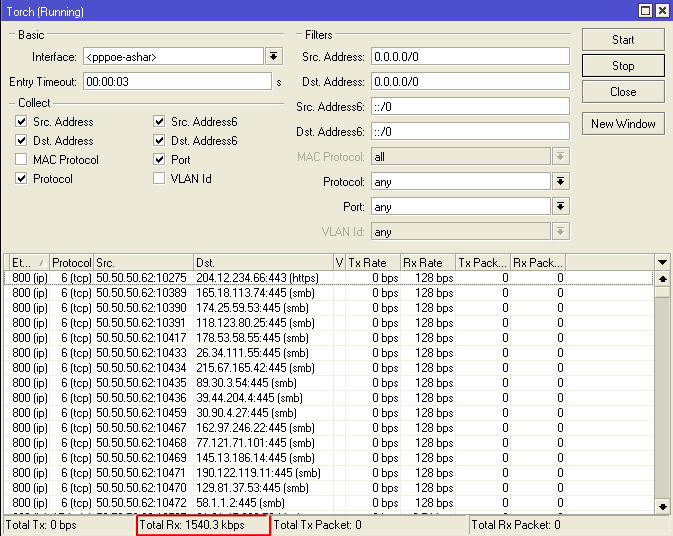Select row with source 50.50.50.62:10467
Screen dimensions: 673x536
point(328,428)
